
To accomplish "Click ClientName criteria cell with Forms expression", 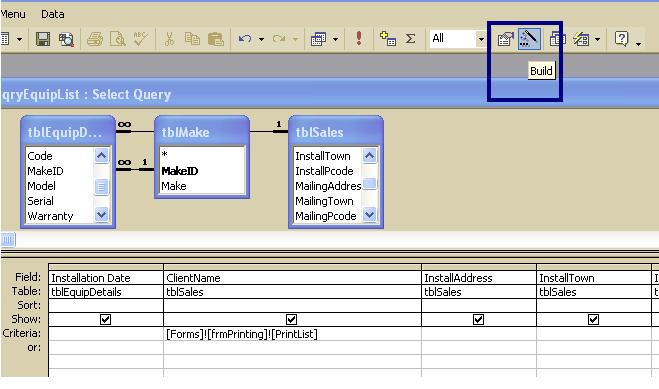I will (292, 334).
